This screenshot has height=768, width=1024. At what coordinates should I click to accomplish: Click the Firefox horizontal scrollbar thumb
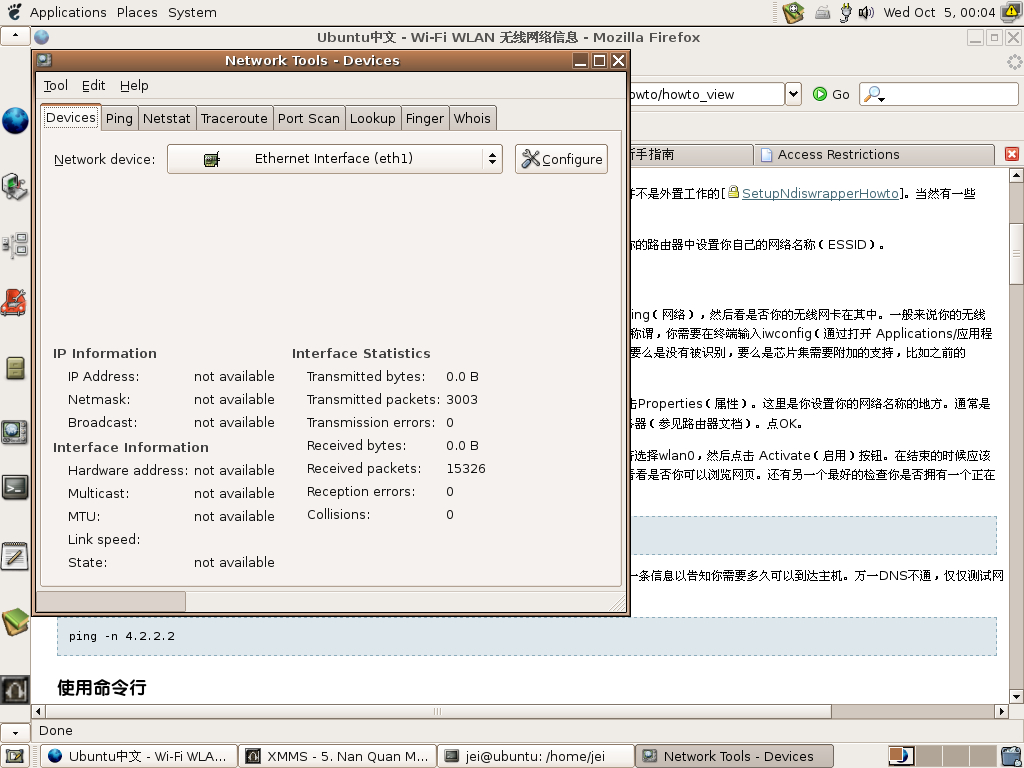438,711
